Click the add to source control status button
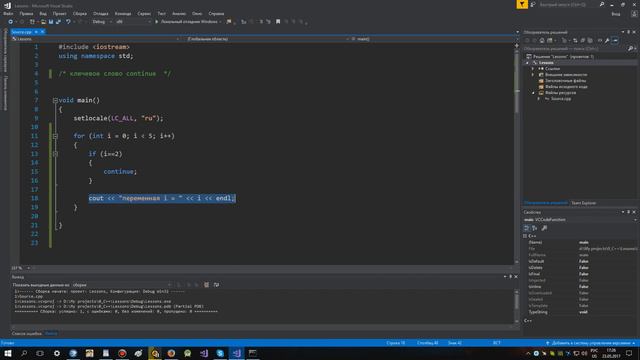The height and width of the screenshot is (360, 640). [x=590, y=343]
